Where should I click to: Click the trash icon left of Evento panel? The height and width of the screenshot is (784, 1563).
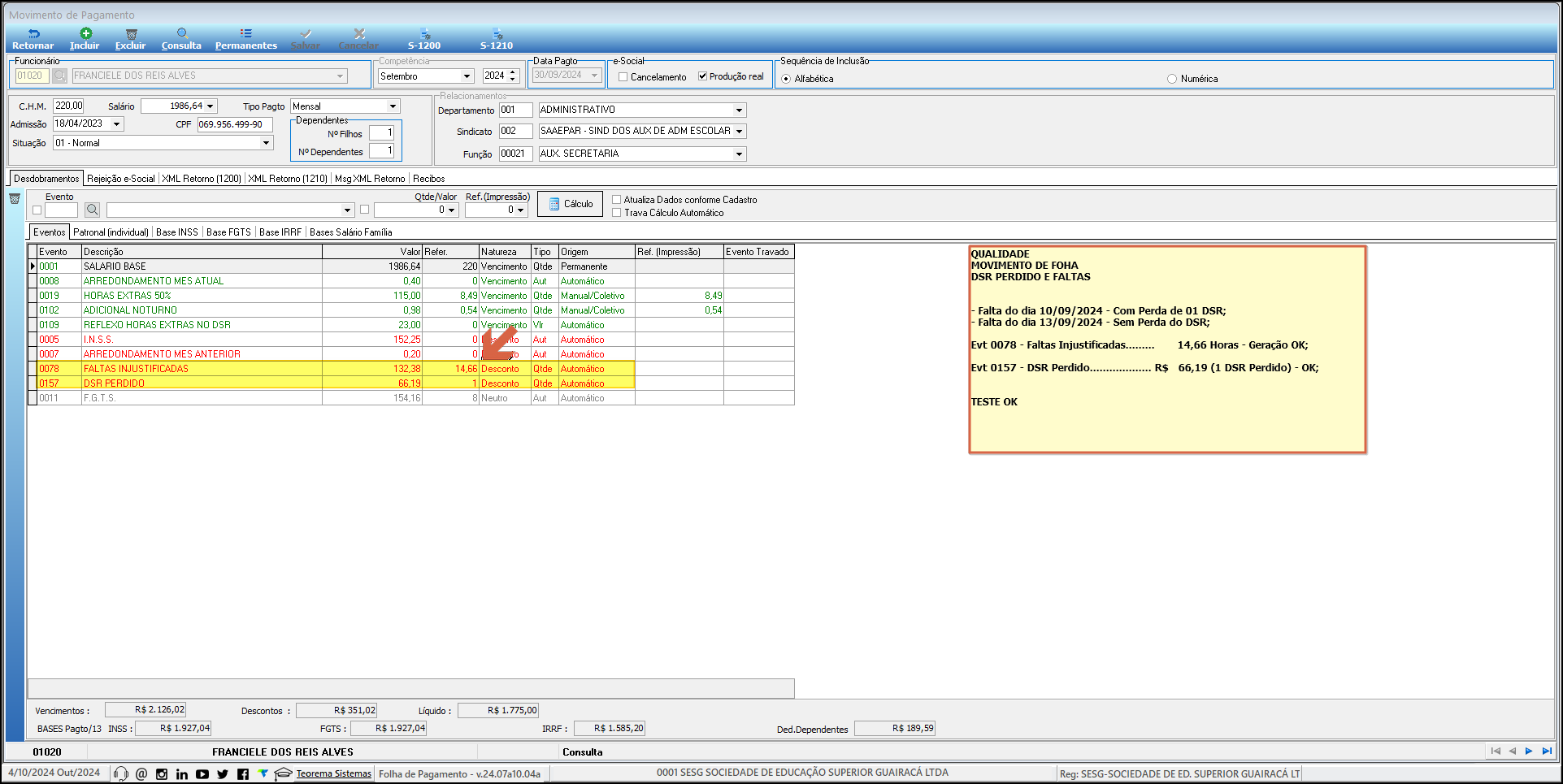[x=15, y=199]
